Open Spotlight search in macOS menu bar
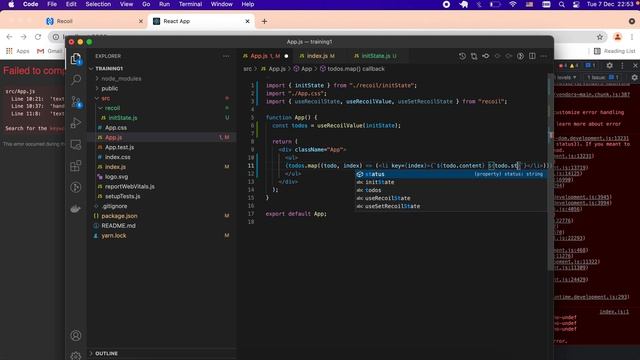Screen dimensions: 640x360 562,4
